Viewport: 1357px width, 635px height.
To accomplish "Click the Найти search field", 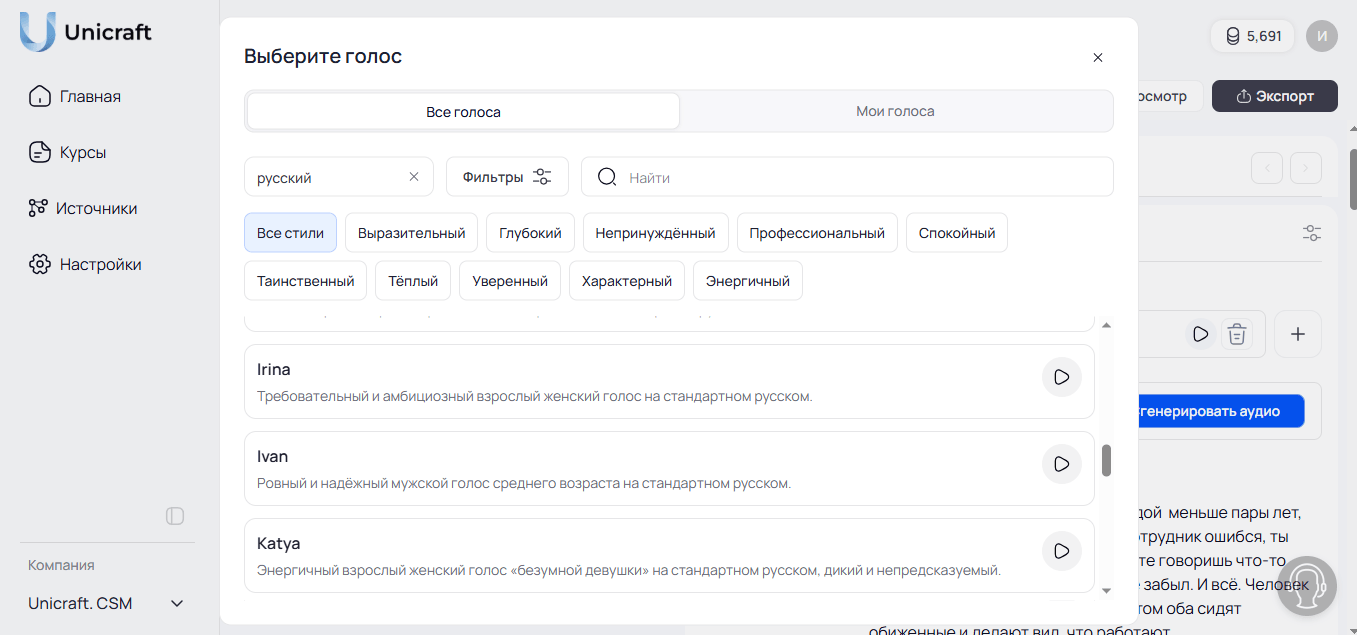I will pyautogui.click(x=847, y=177).
